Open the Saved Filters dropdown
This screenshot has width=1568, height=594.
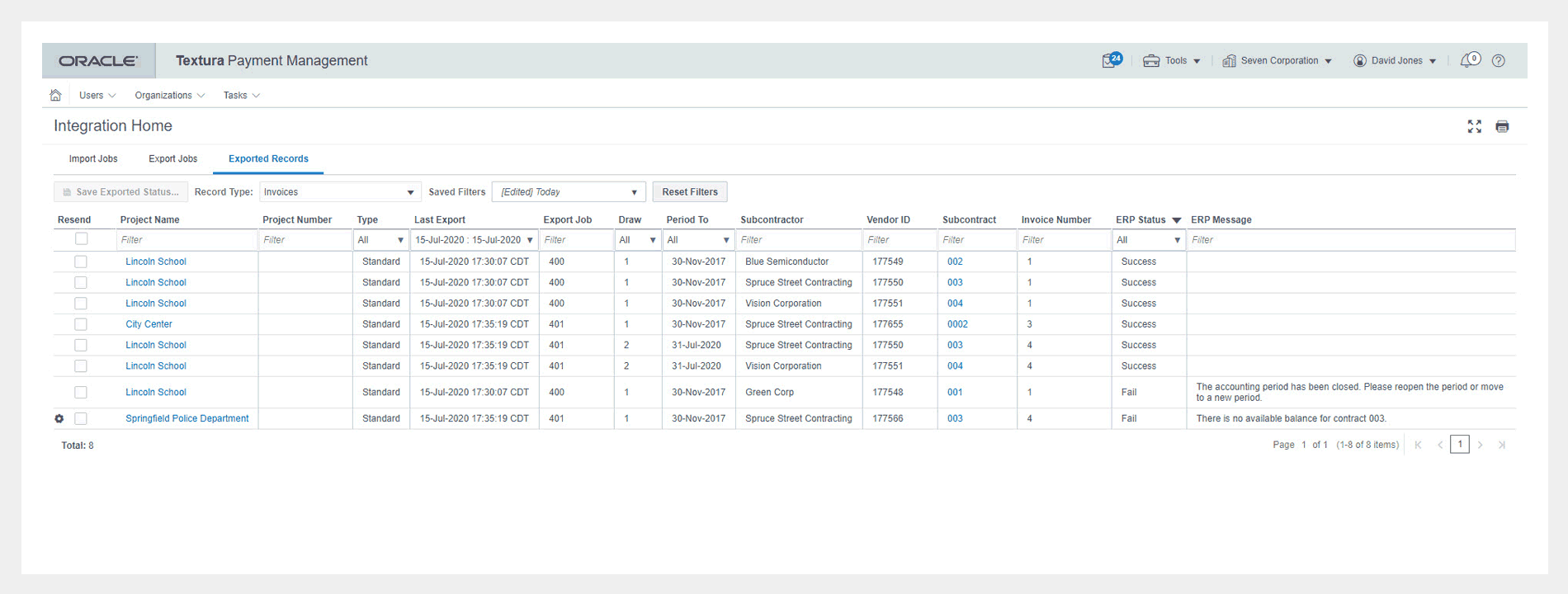pyautogui.click(x=569, y=192)
